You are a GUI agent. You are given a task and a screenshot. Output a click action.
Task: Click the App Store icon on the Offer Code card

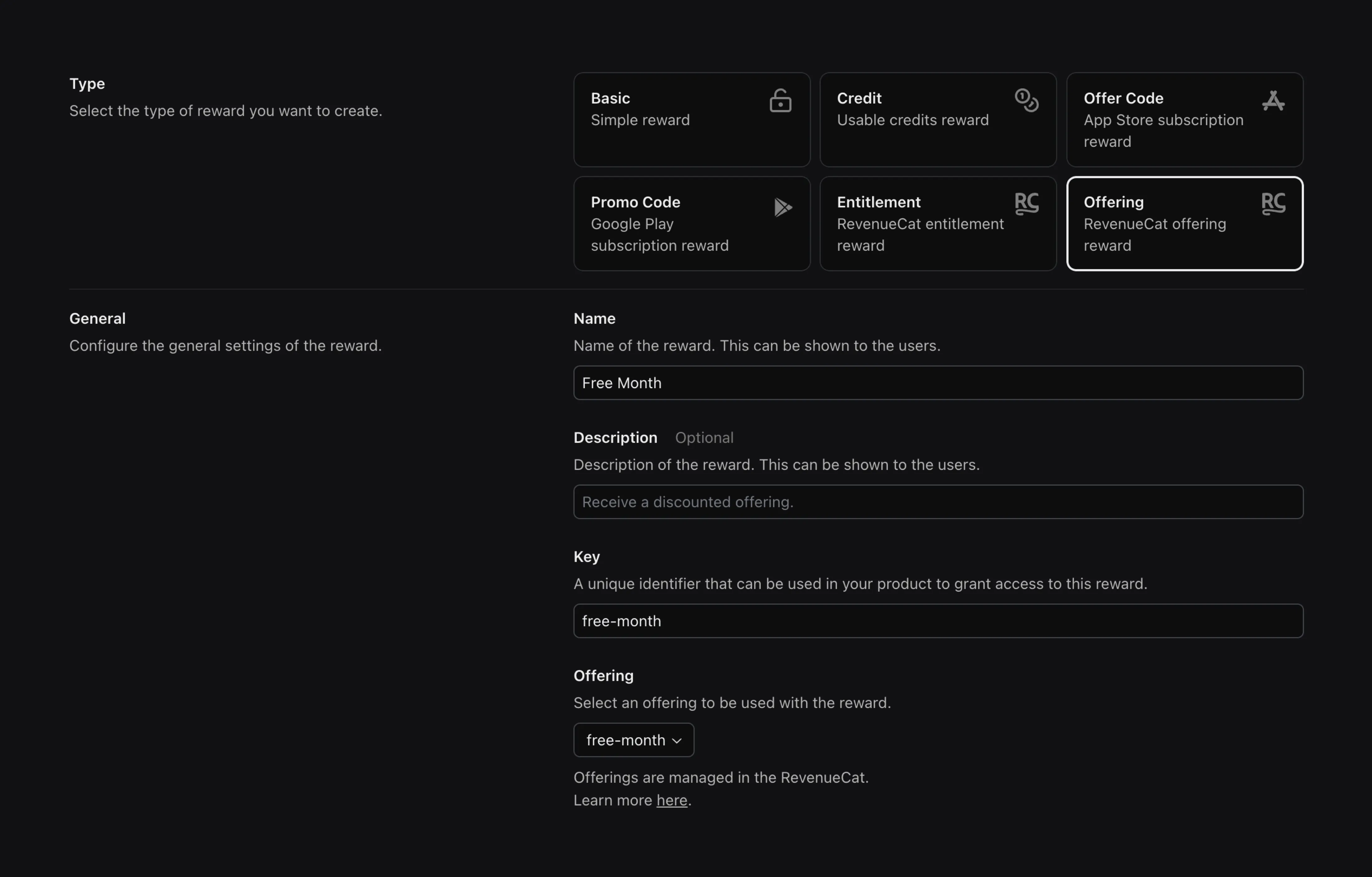[x=1273, y=100]
